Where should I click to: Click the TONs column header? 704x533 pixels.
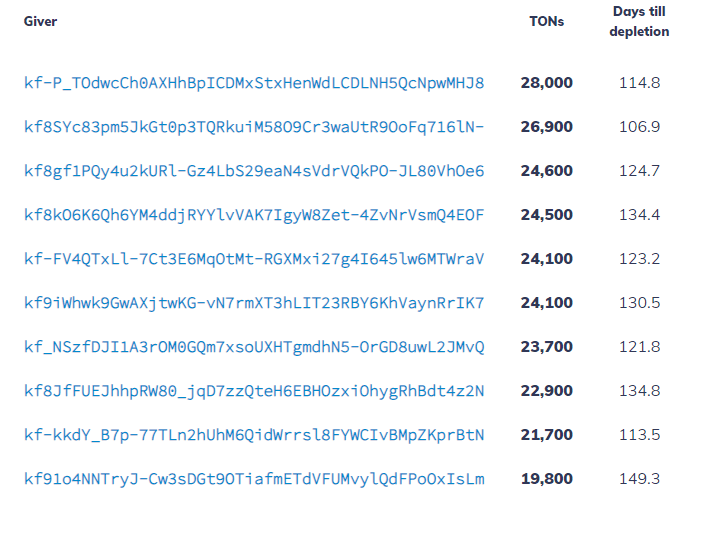tap(546, 22)
